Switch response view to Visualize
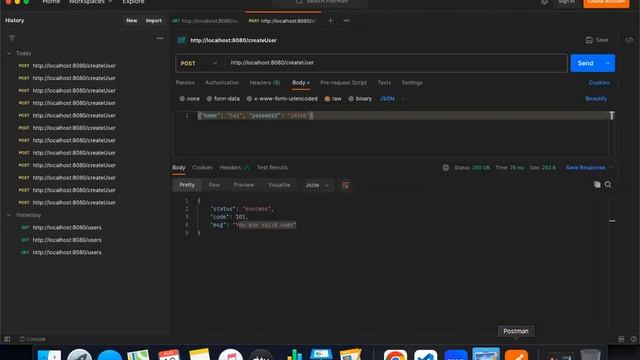This screenshot has width=640, height=360. [x=279, y=185]
